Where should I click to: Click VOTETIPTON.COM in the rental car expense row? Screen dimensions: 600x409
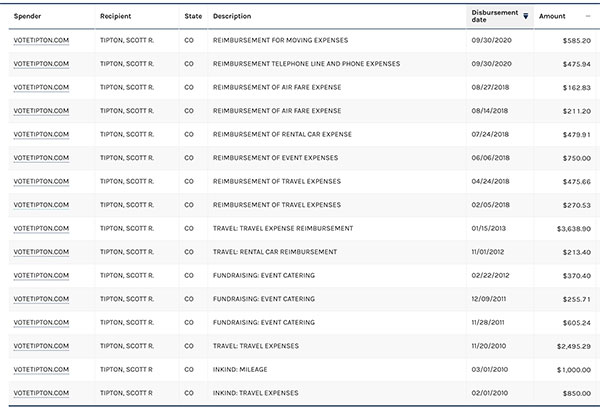coord(41,134)
